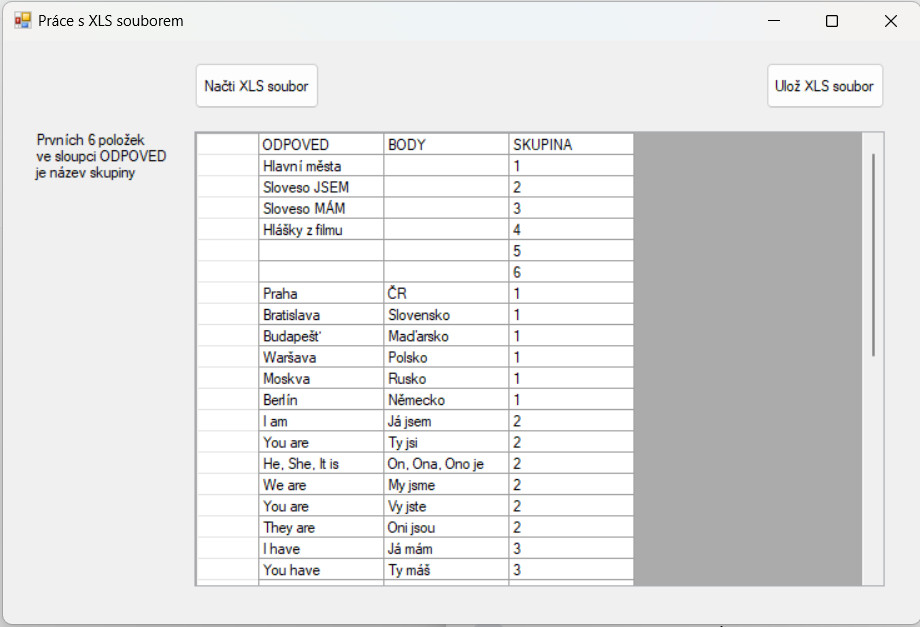Click the 'Moskva' cell

pos(321,378)
